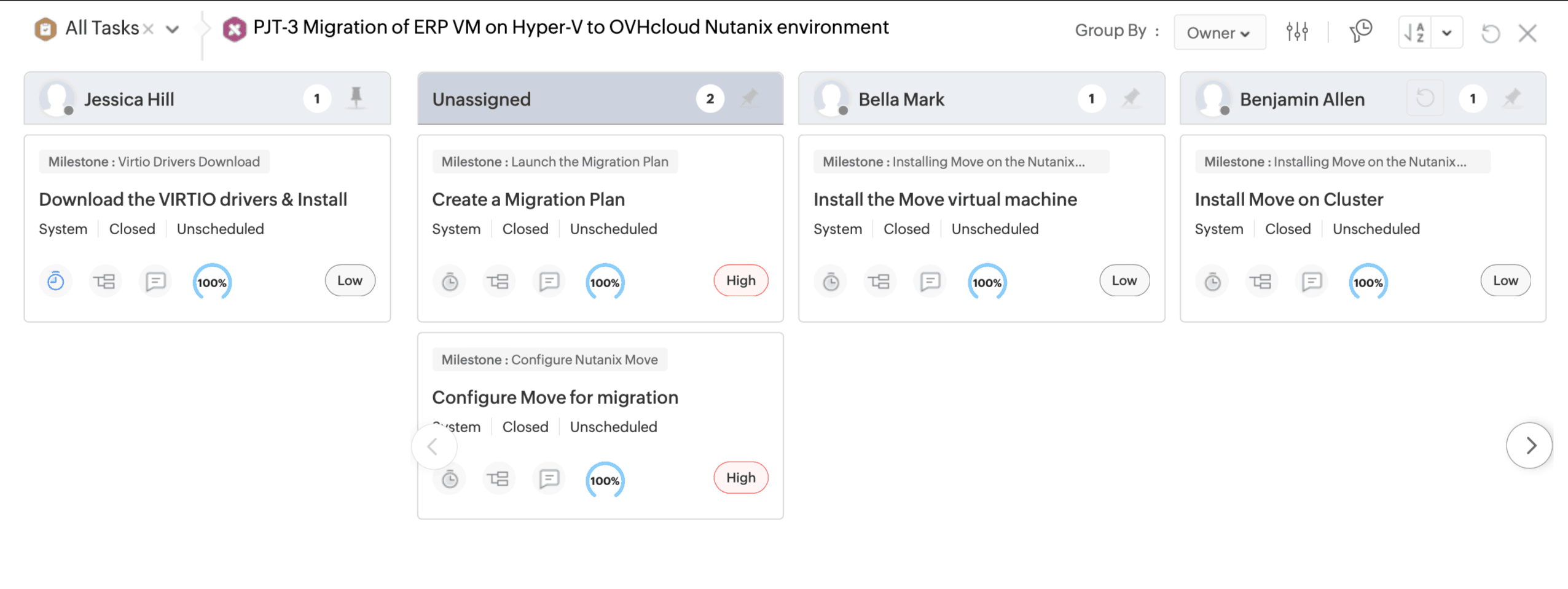
Task: Click the filter sliders icon in the top toolbar
Action: point(1297,31)
